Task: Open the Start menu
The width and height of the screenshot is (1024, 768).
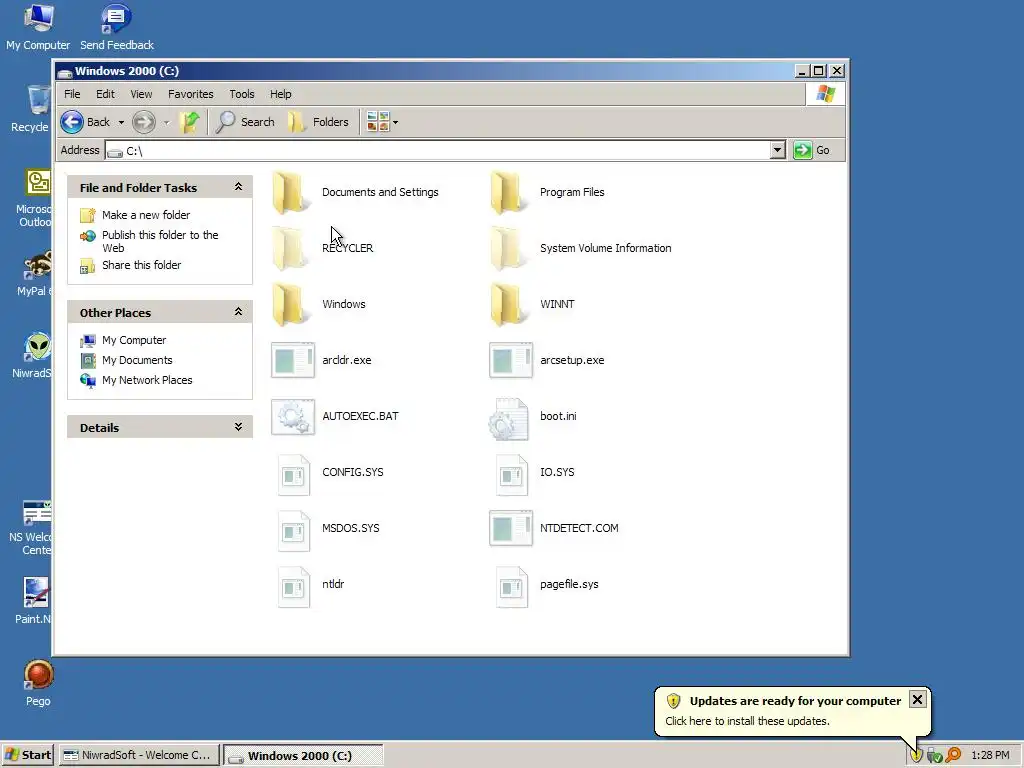Action: [27, 755]
